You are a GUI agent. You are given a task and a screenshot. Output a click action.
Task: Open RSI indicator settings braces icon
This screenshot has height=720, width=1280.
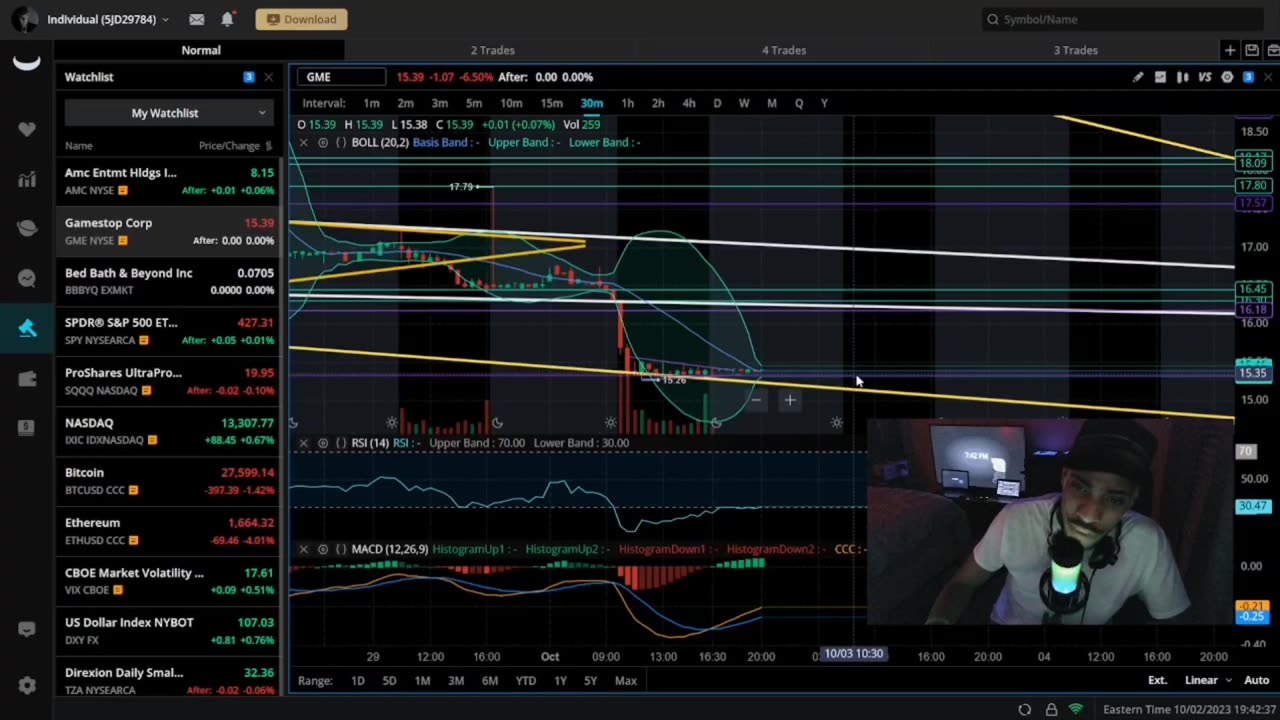(x=341, y=443)
